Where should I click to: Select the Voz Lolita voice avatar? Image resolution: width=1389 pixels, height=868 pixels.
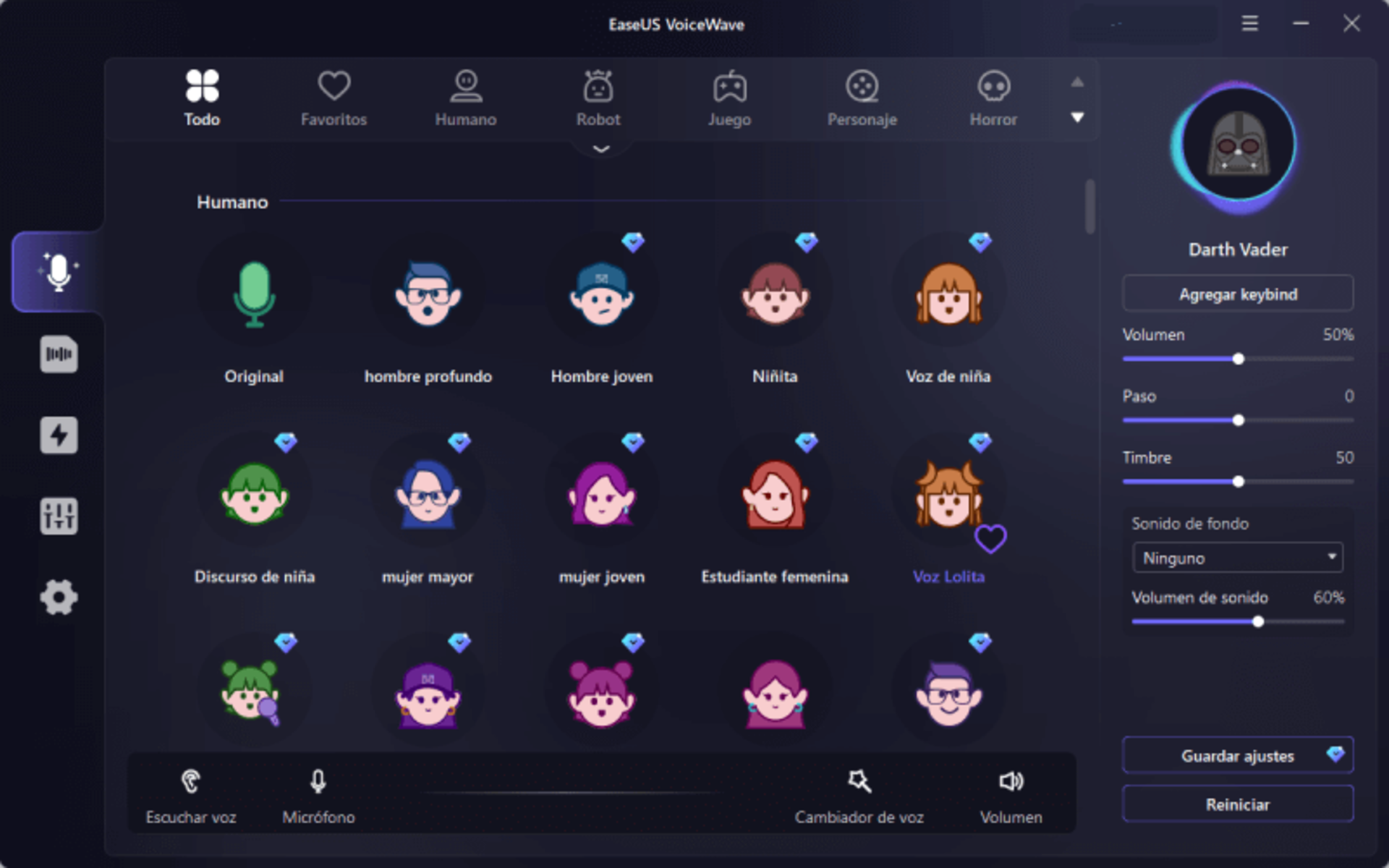(948, 495)
